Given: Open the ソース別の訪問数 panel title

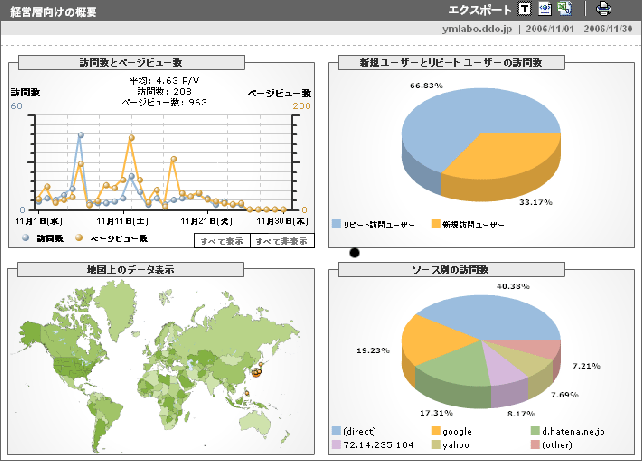Looking at the screenshot, I should coord(451,270).
